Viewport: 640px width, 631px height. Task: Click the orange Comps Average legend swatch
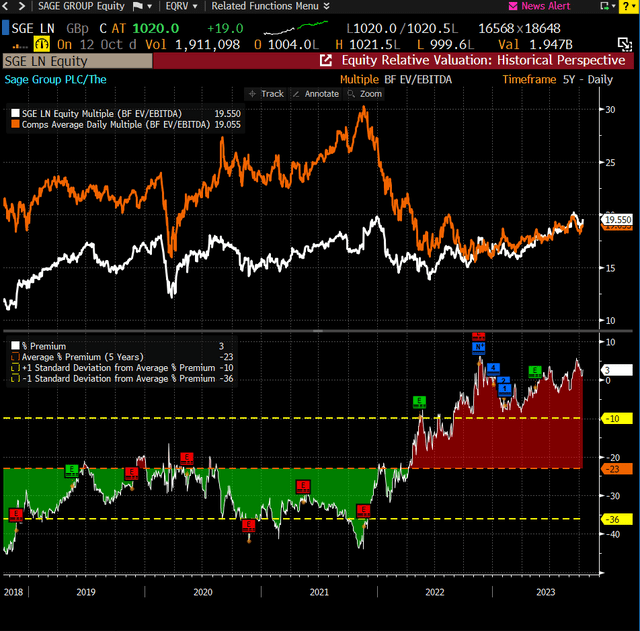click(15, 125)
